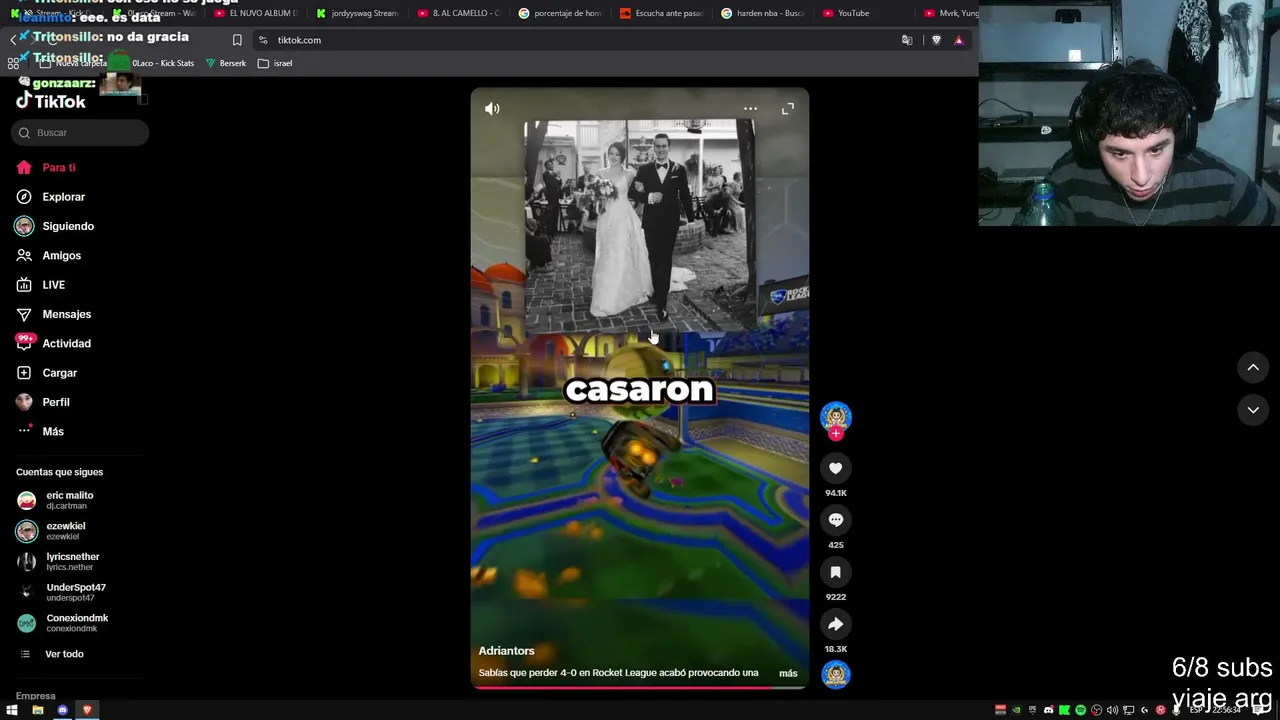This screenshot has height=720, width=1280.
Task: Expand followed accounts with Ver todo
Action: (x=52, y=654)
